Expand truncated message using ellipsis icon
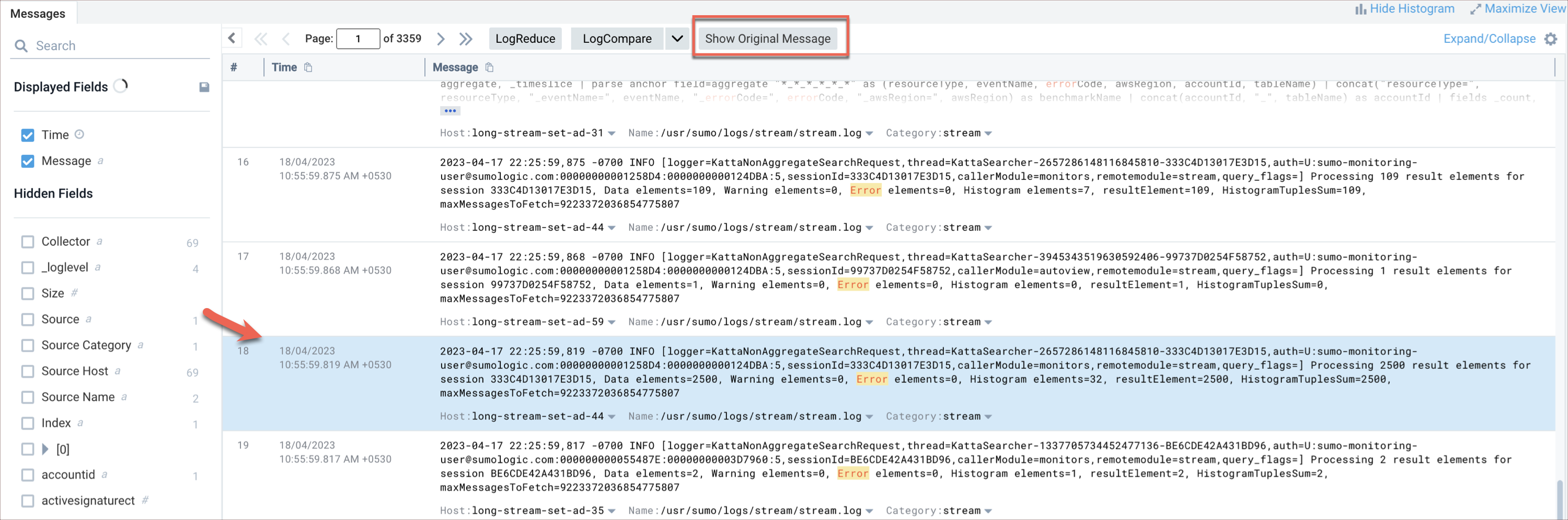The height and width of the screenshot is (520, 1568). pos(450,111)
